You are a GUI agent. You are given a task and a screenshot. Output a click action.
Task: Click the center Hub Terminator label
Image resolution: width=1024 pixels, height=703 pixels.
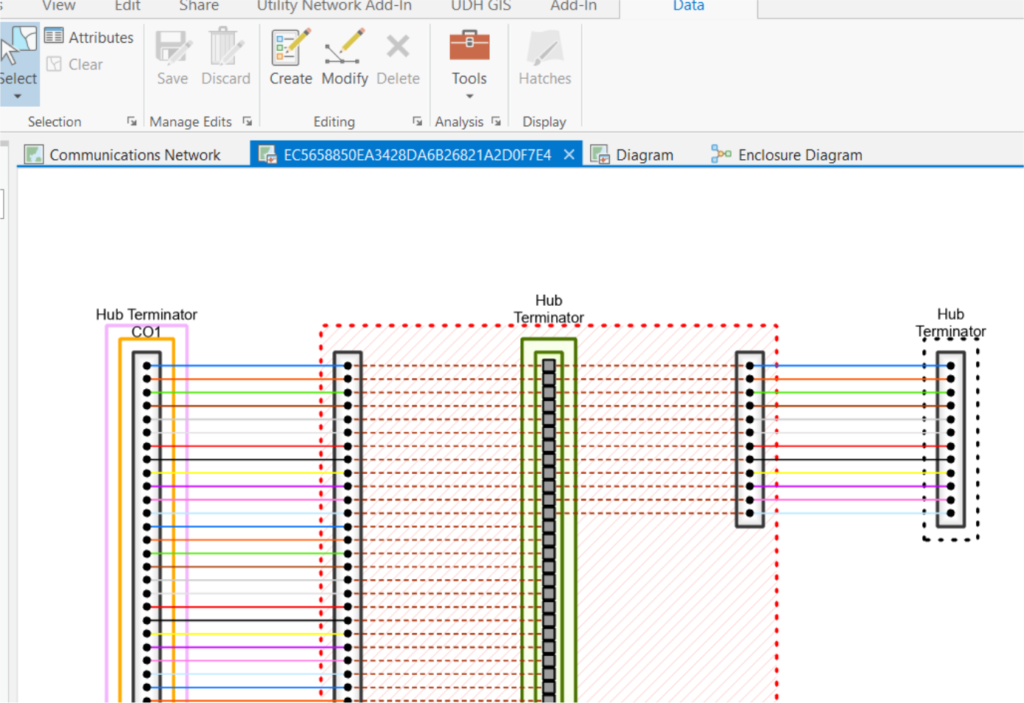(x=549, y=309)
